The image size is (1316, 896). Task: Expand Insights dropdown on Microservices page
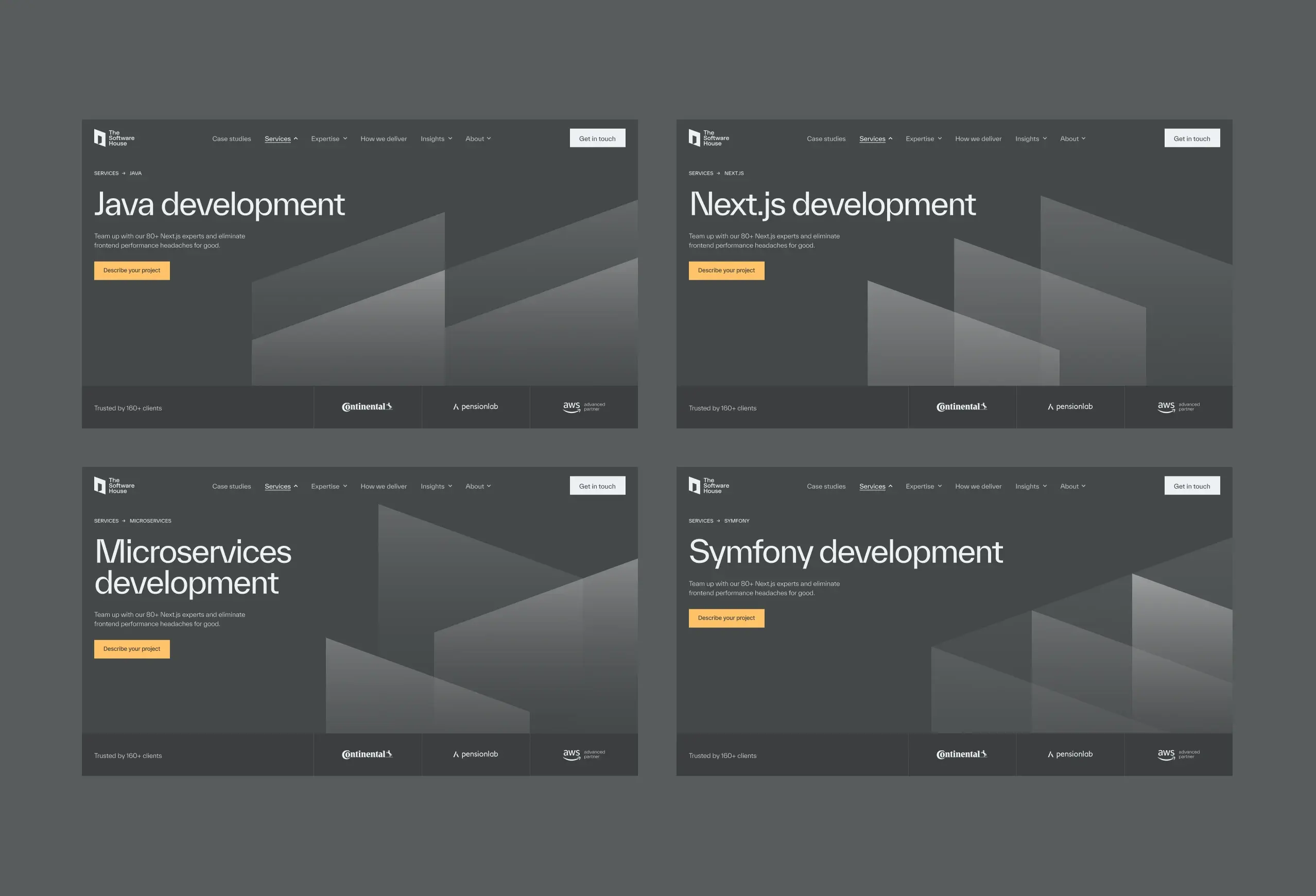coord(436,487)
